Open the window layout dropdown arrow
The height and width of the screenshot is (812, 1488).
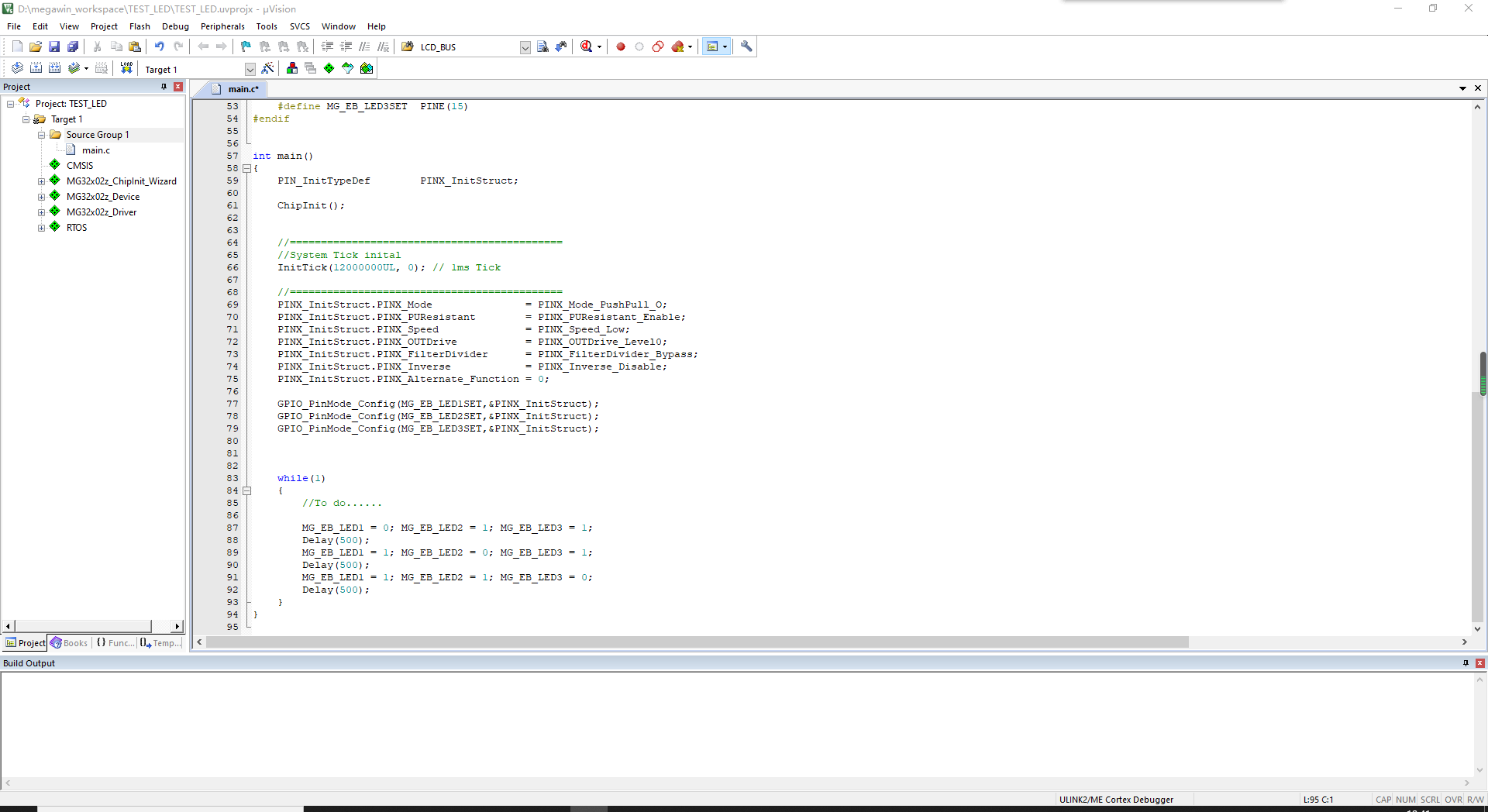[725, 46]
